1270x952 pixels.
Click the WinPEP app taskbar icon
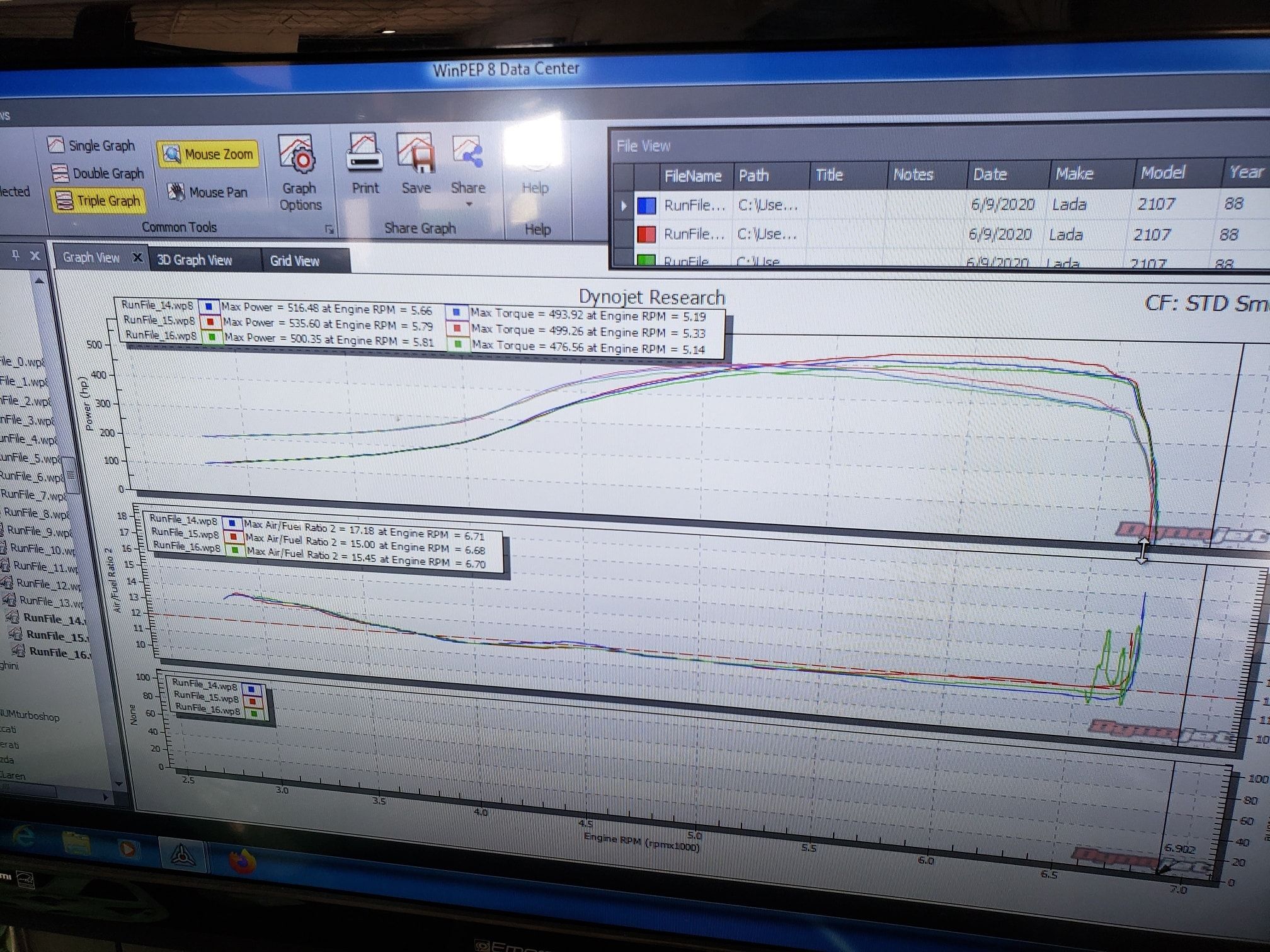pyautogui.click(x=183, y=854)
